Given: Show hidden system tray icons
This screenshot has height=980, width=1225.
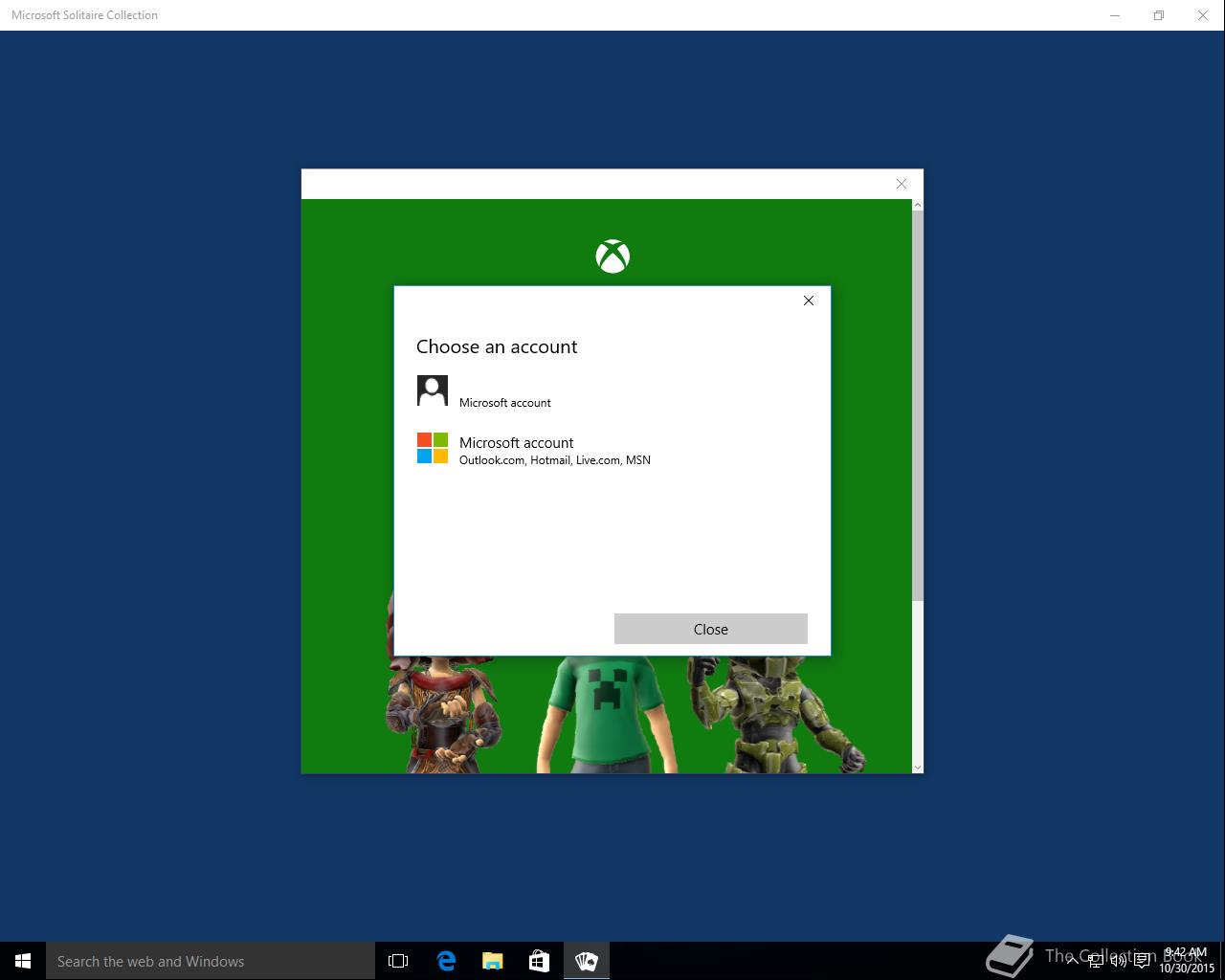Looking at the screenshot, I should tap(1072, 961).
